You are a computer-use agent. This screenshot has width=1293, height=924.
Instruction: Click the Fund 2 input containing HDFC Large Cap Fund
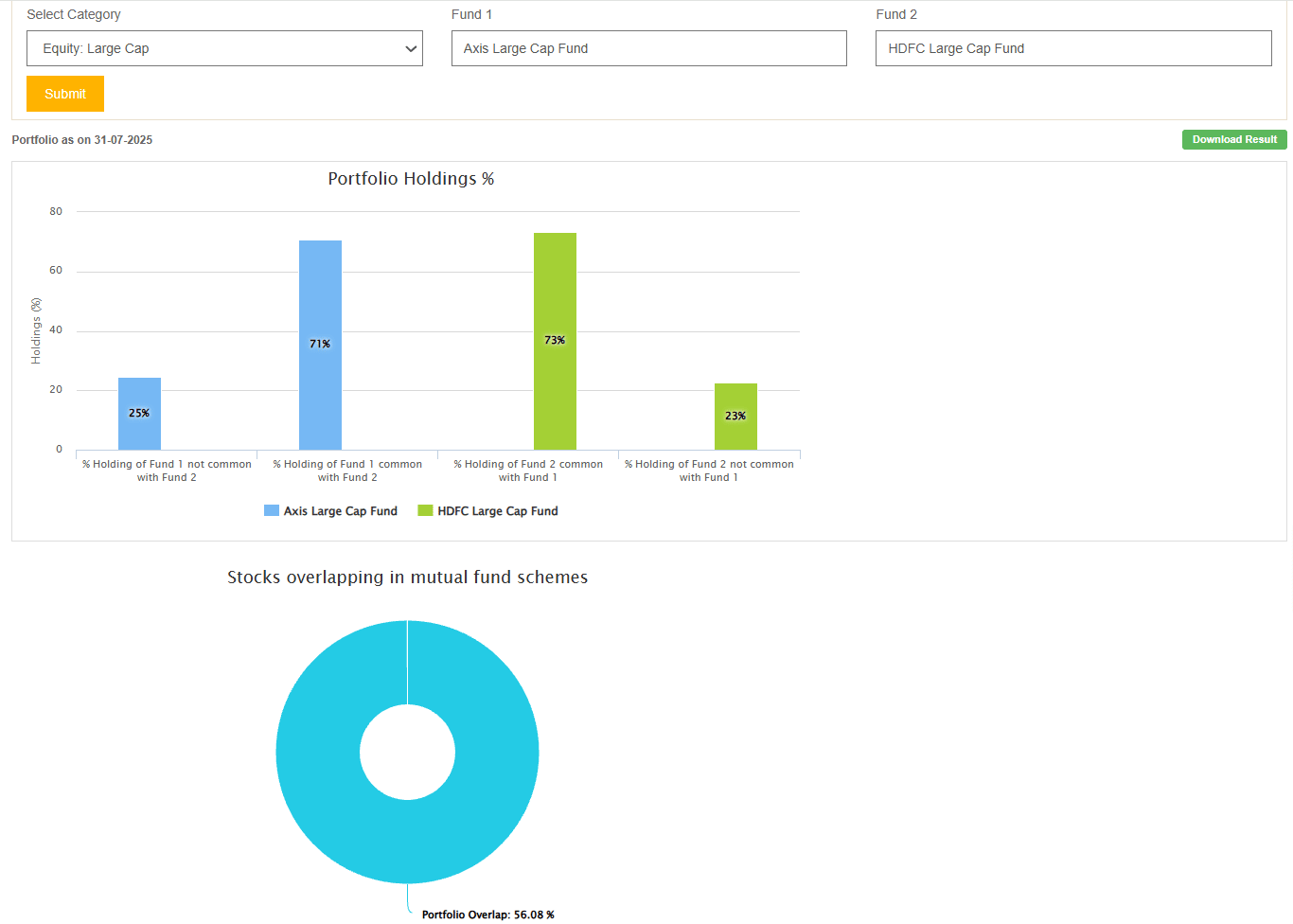coord(1072,48)
